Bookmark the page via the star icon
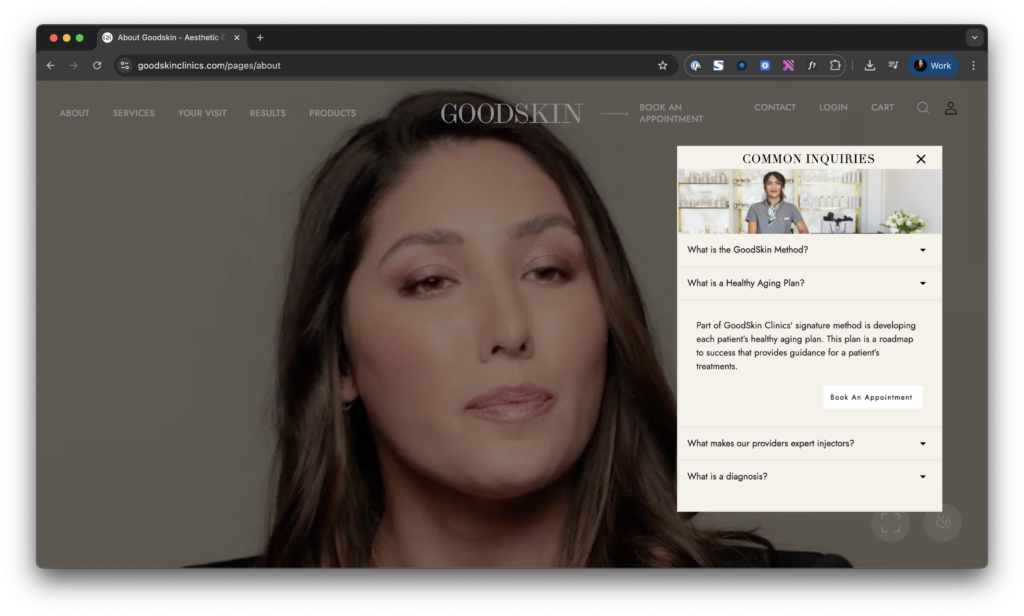 point(662,64)
